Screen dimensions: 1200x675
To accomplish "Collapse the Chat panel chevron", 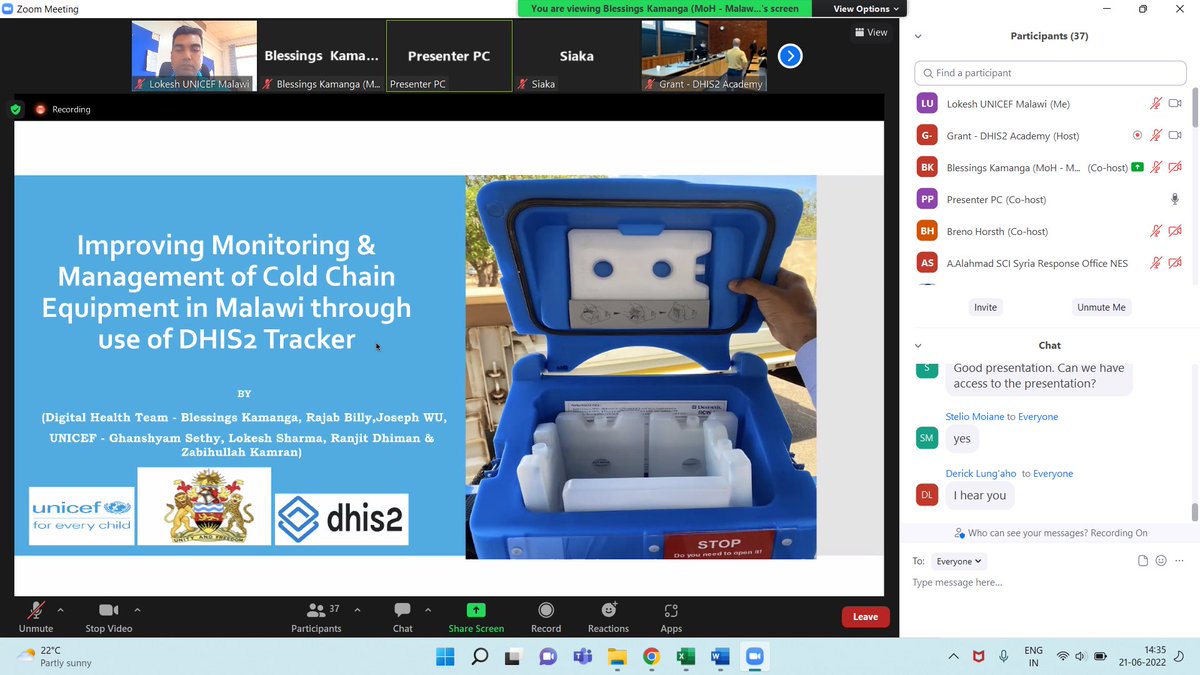I will click(918, 346).
